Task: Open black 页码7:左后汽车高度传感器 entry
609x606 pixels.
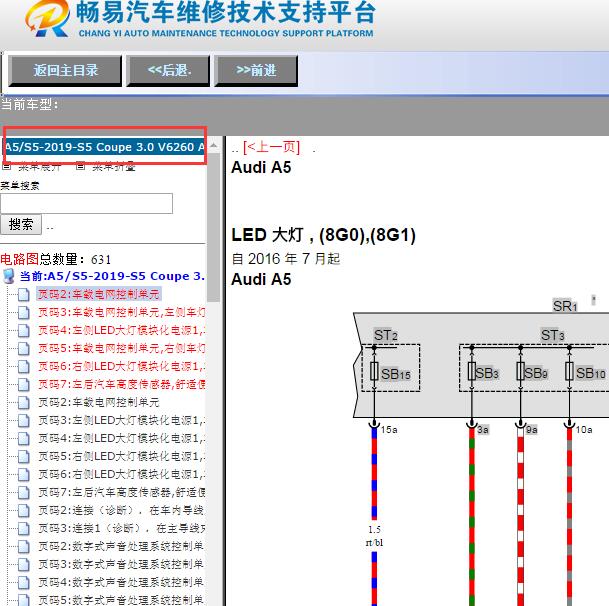Action: [x=122, y=492]
